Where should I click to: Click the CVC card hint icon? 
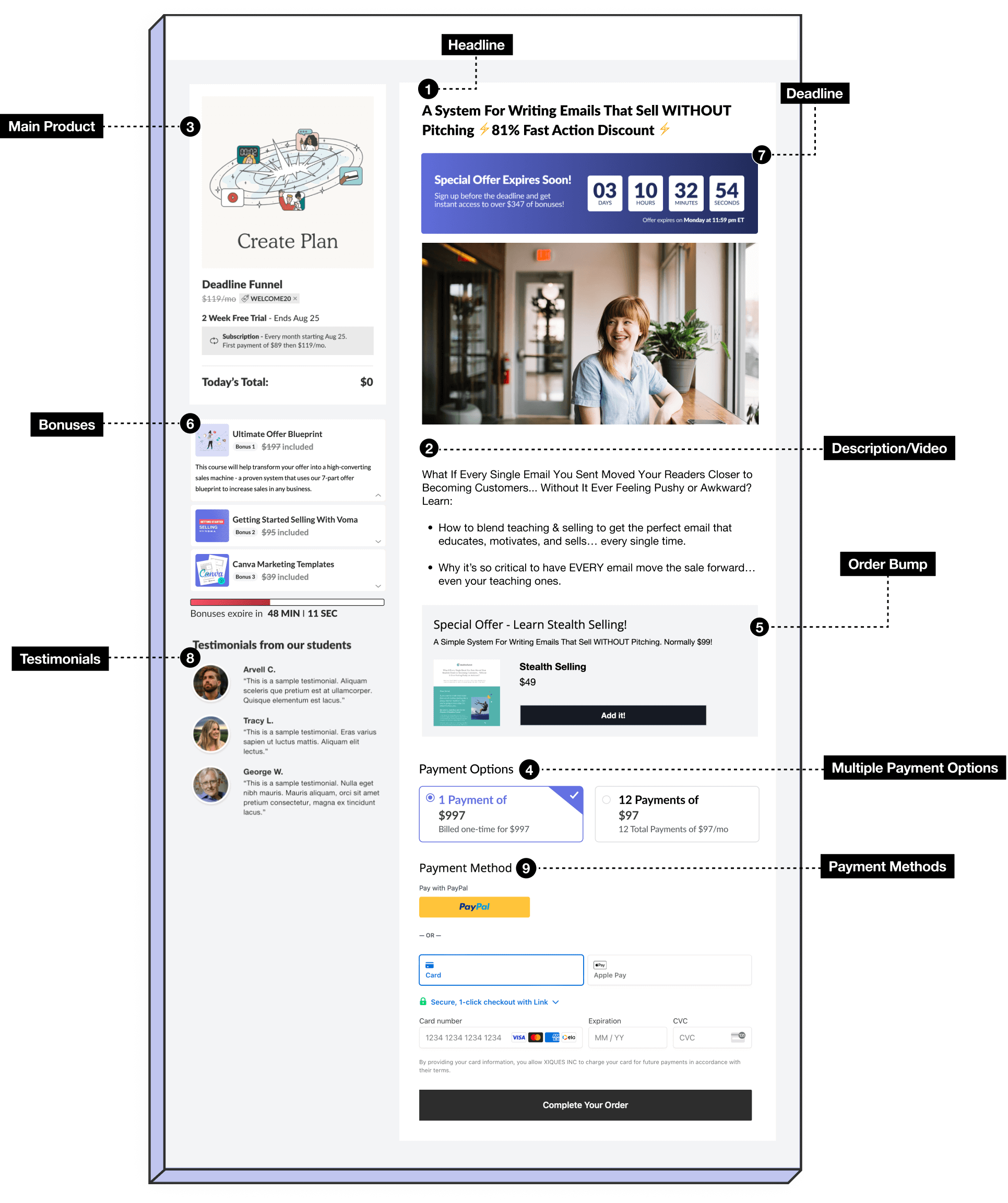[738, 1036]
